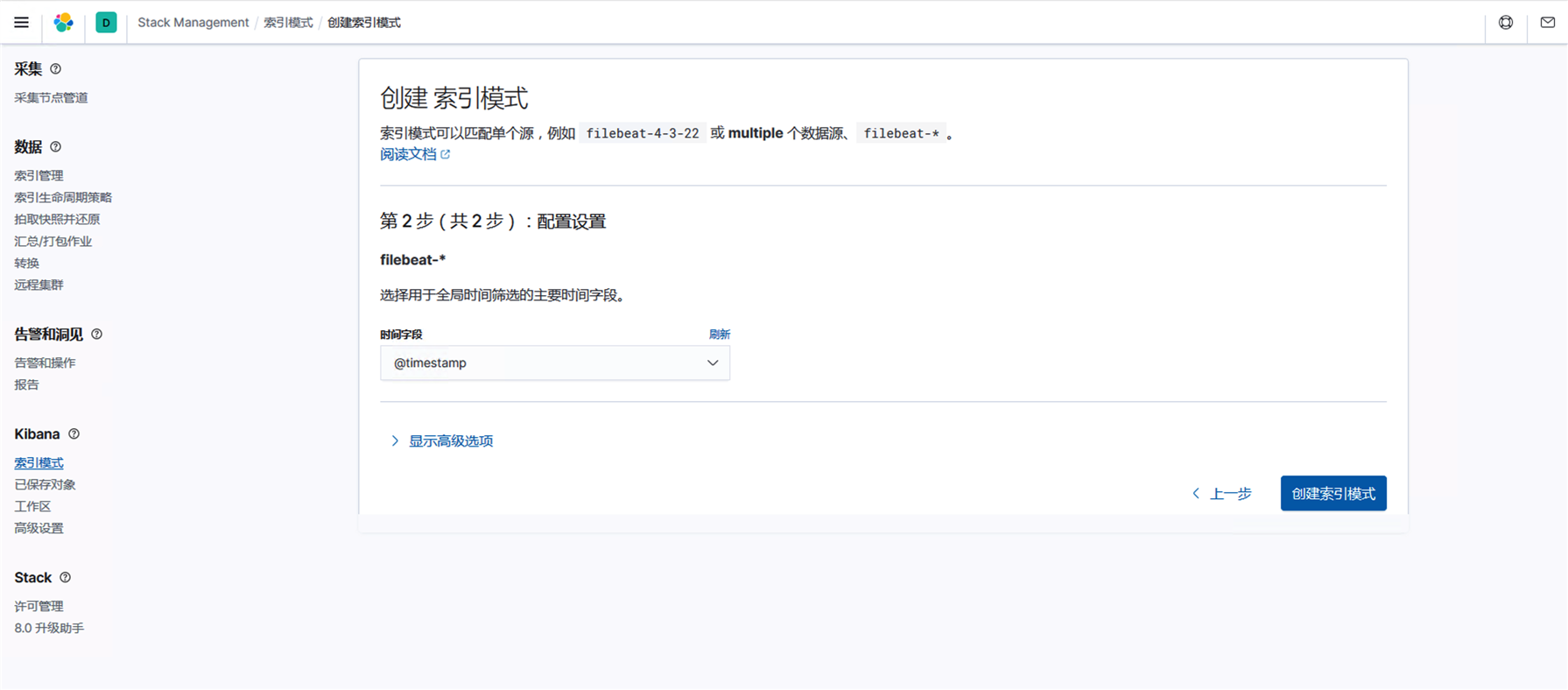The width and height of the screenshot is (1568, 690).
Task: Open 已保存对象 in sidebar
Action: pos(45,485)
